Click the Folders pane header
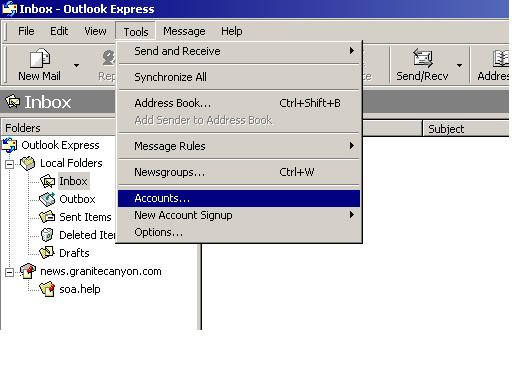The height and width of the screenshot is (384, 512). [58, 128]
